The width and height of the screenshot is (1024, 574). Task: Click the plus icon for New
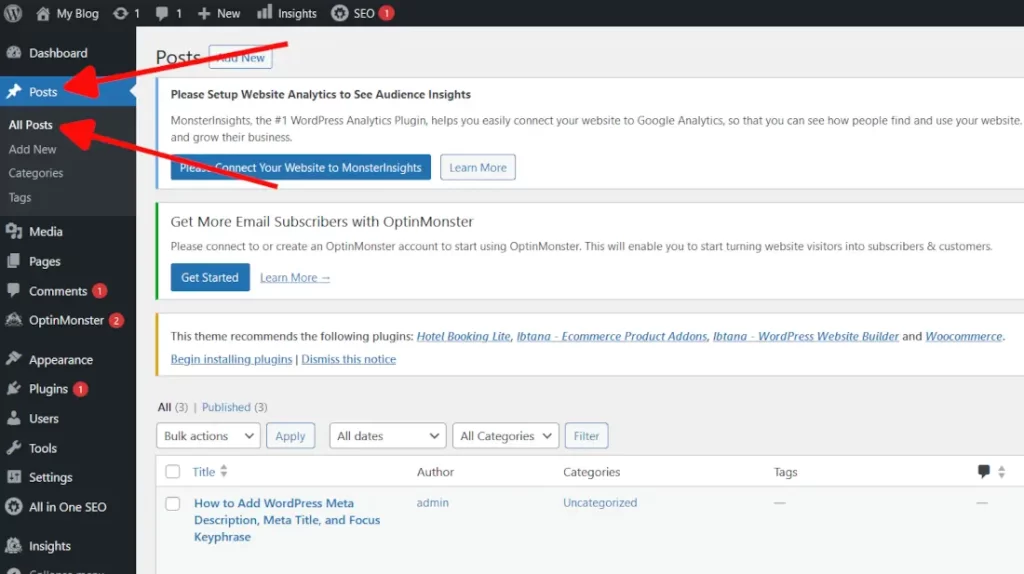point(204,13)
